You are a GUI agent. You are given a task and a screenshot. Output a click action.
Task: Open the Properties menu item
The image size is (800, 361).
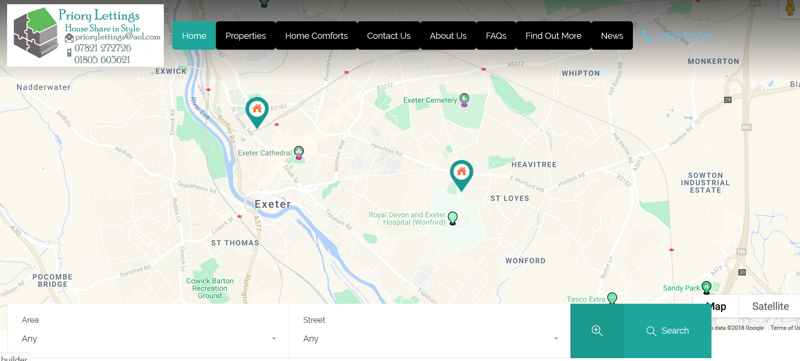click(x=245, y=36)
